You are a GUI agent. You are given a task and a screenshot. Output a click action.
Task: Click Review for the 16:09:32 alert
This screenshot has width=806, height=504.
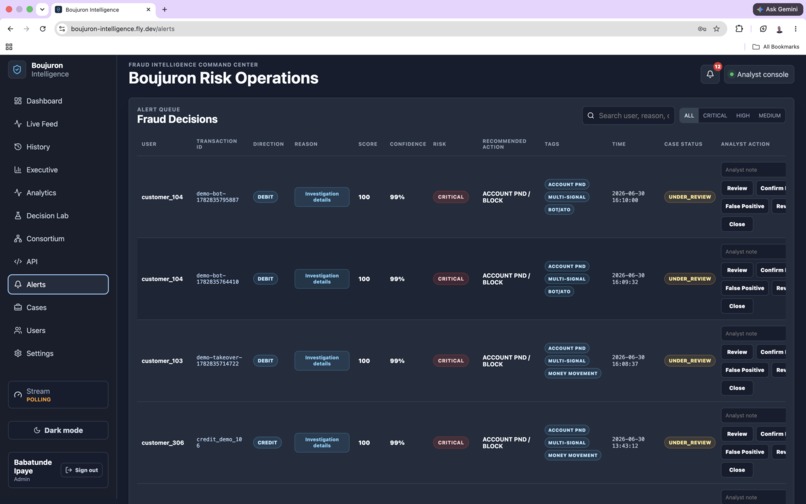coord(737,270)
